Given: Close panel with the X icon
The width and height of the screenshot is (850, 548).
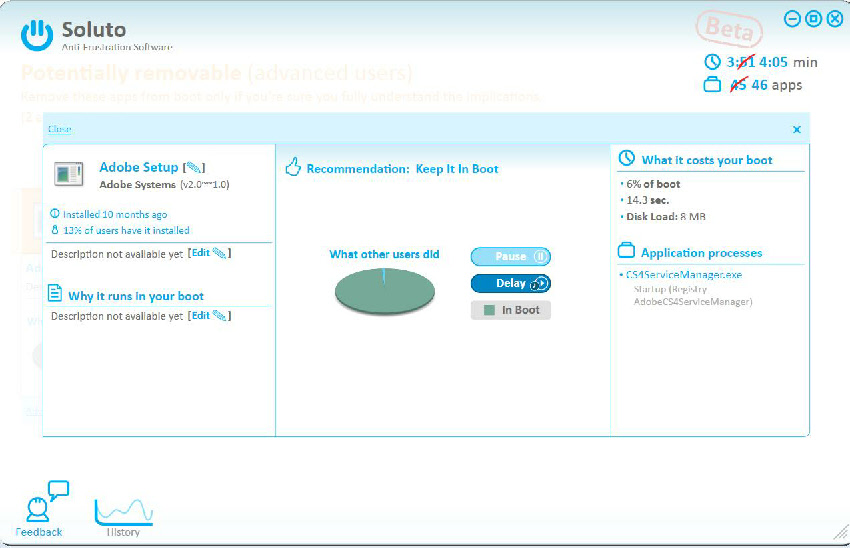Looking at the screenshot, I should tap(796, 129).
